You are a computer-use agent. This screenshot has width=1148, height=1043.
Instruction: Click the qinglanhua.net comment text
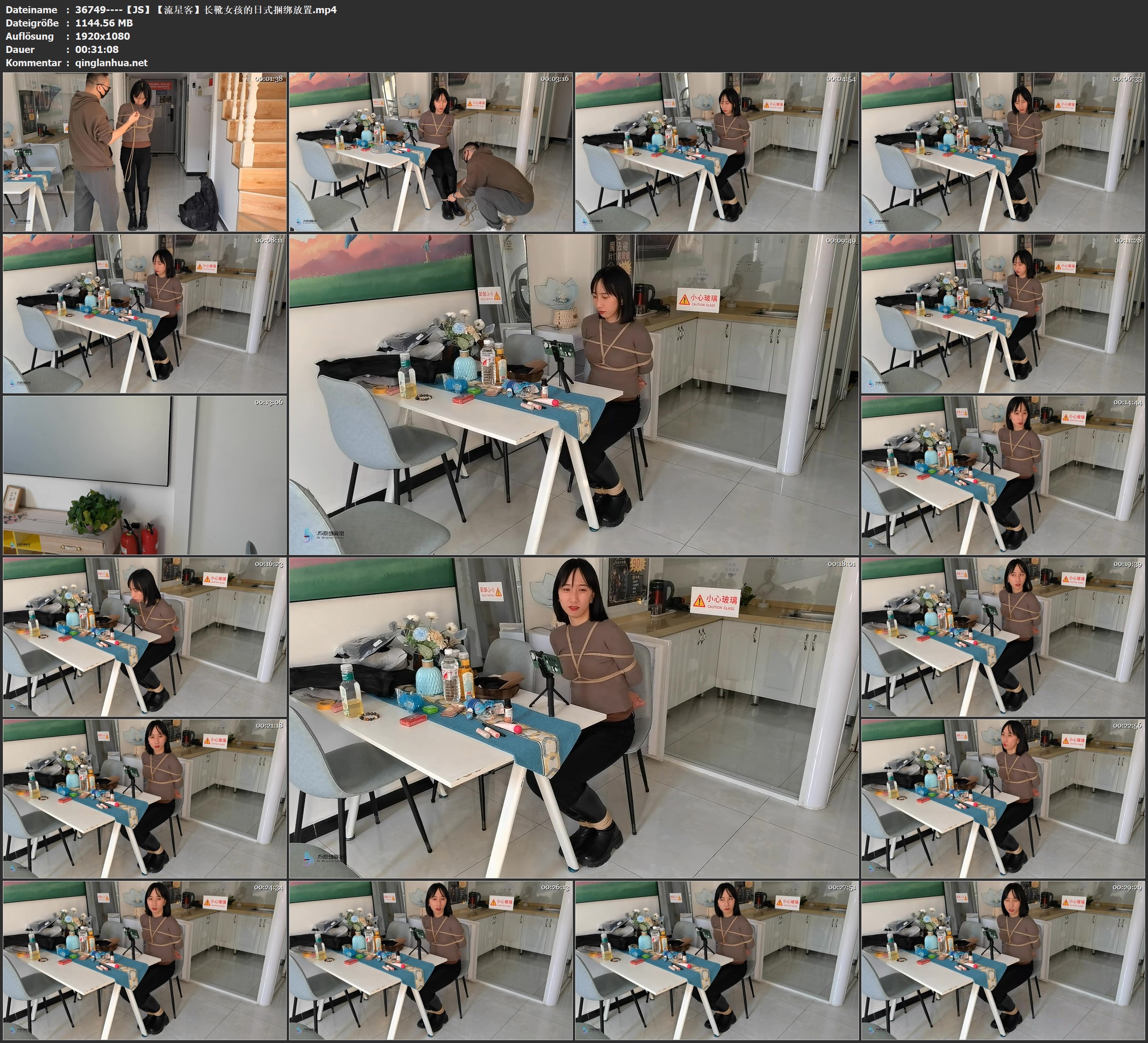111,62
